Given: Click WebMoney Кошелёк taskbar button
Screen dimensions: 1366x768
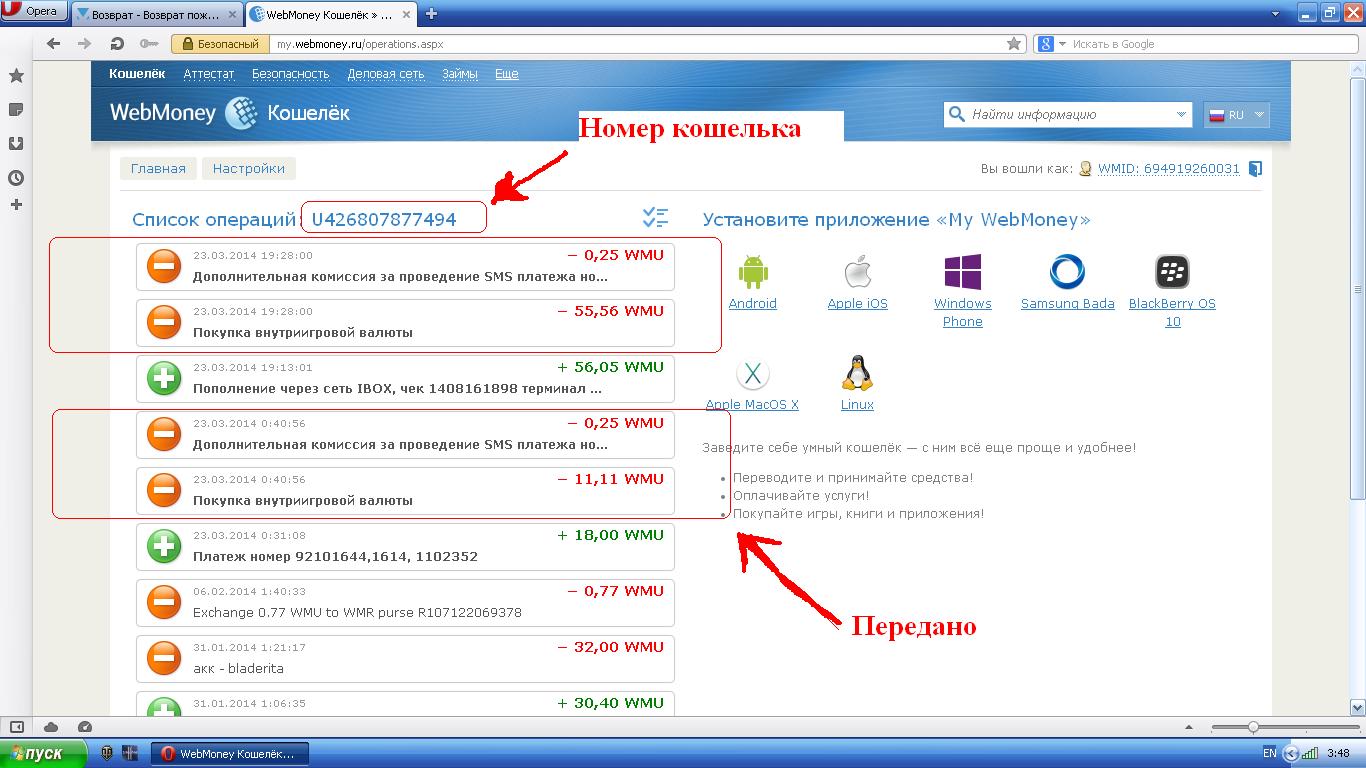Looking at the screenshot, I should click(229, 753).
